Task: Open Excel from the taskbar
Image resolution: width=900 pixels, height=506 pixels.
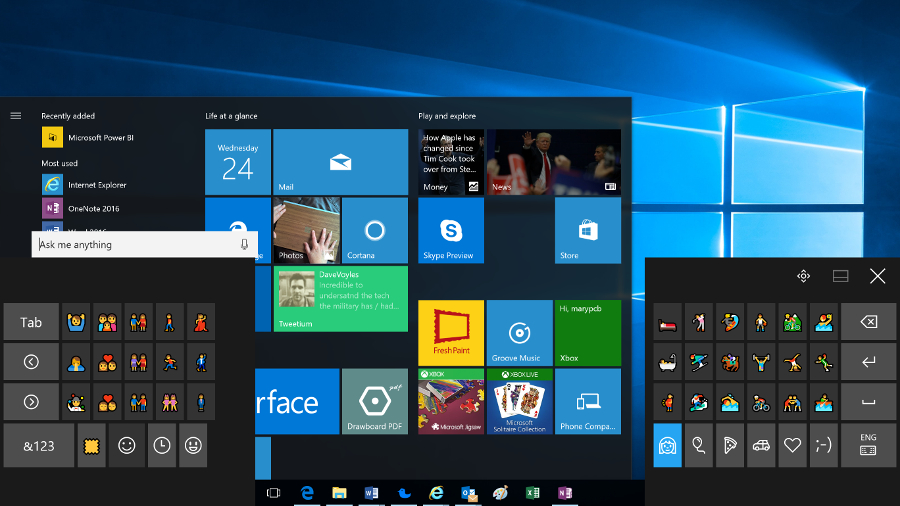Action: (532, 493)
